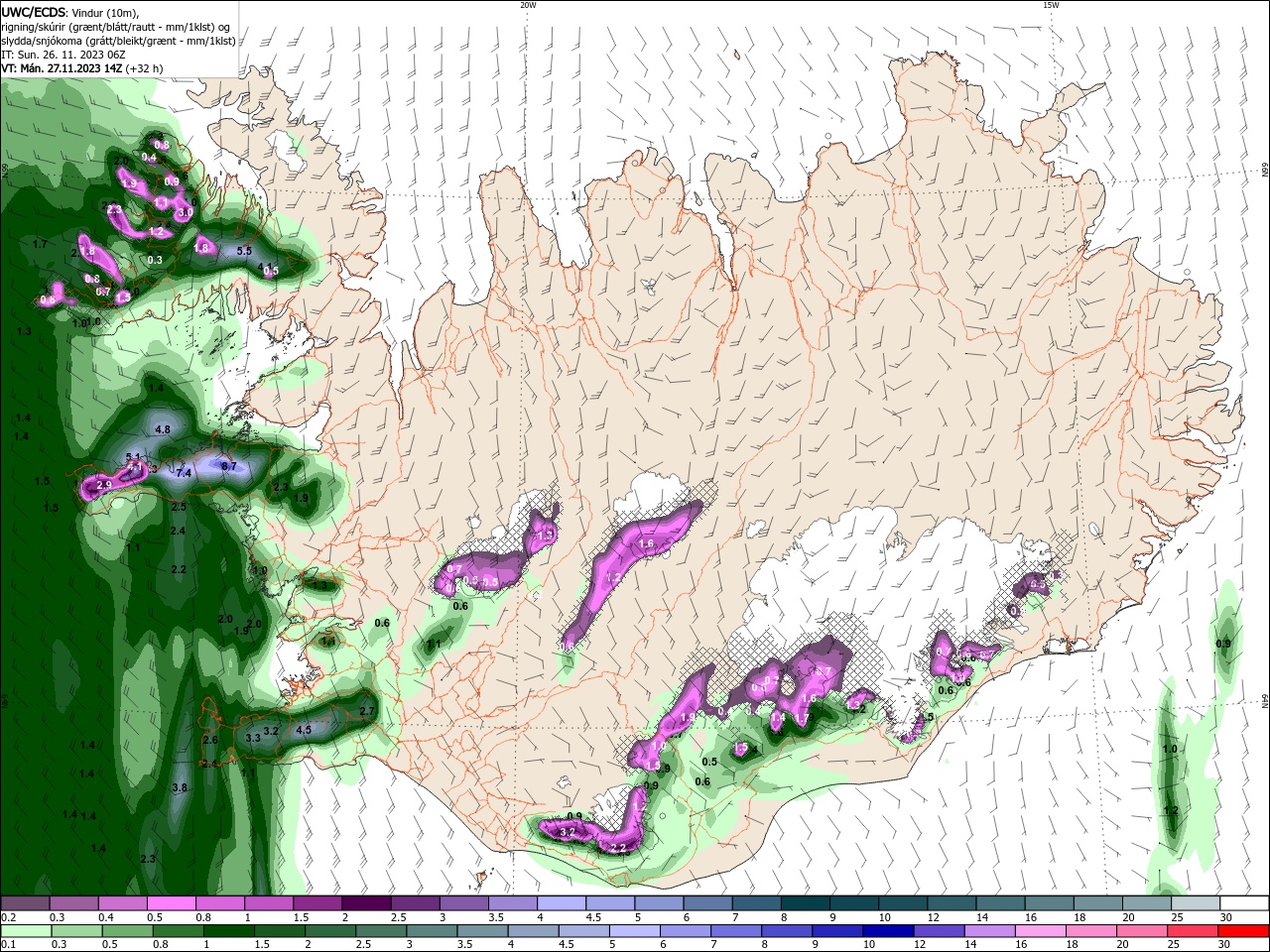Click the white snow legend swatch at 30
1270x952 pixels.
pyautogui.click(x=1244, y=903)
